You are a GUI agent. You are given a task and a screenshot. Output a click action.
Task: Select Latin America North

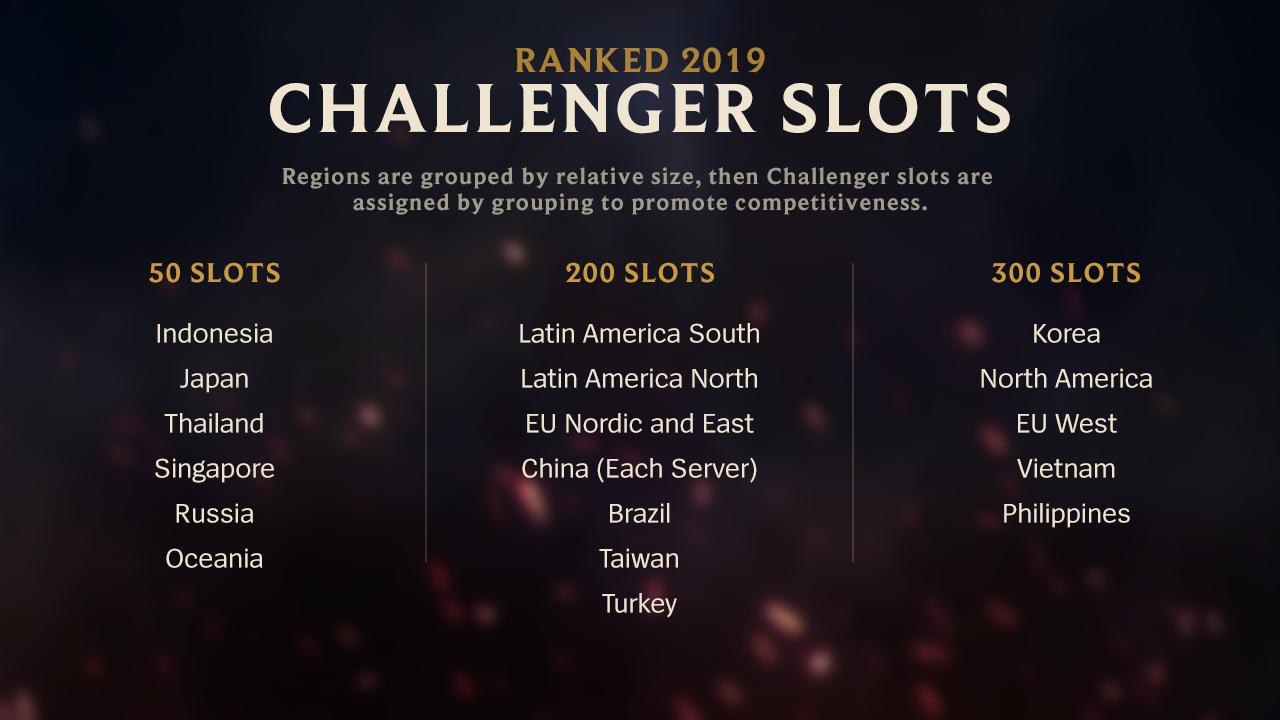[639, 378]
